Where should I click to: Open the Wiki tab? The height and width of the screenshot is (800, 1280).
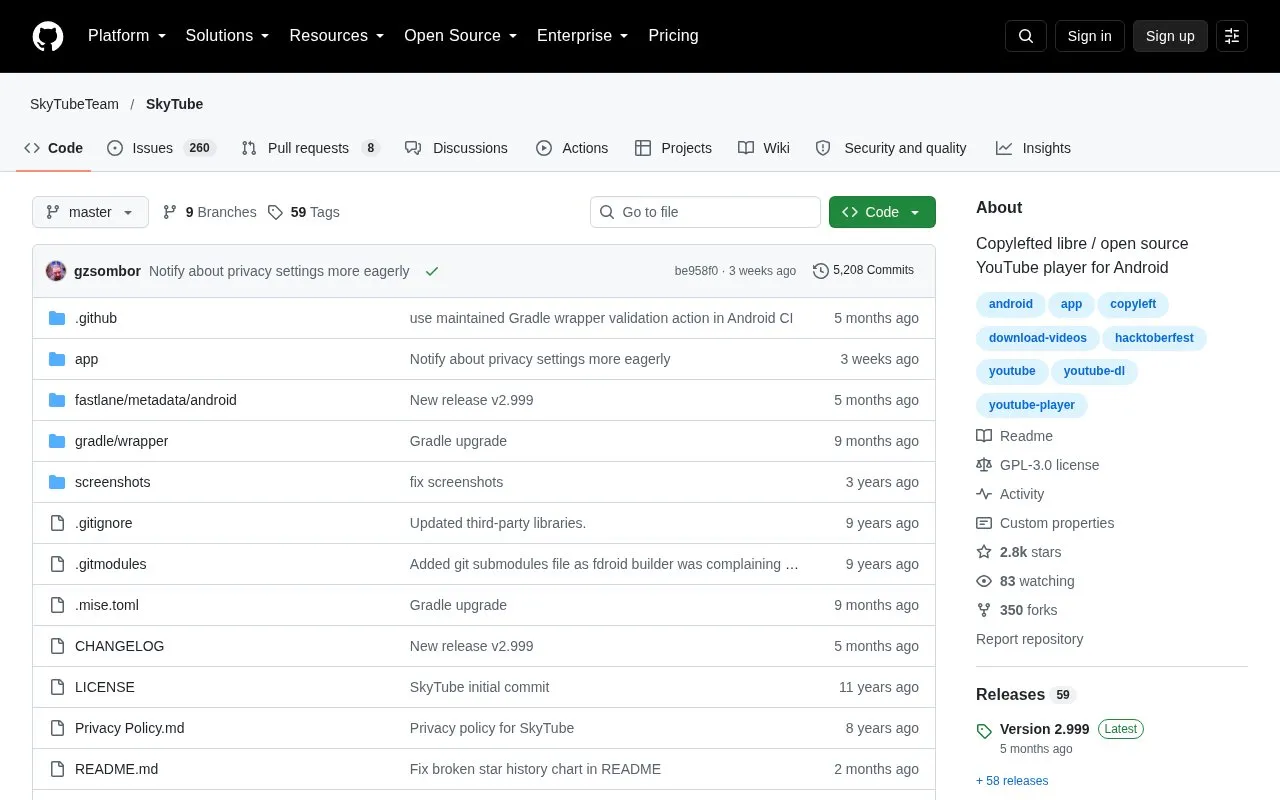click(764, 148)
